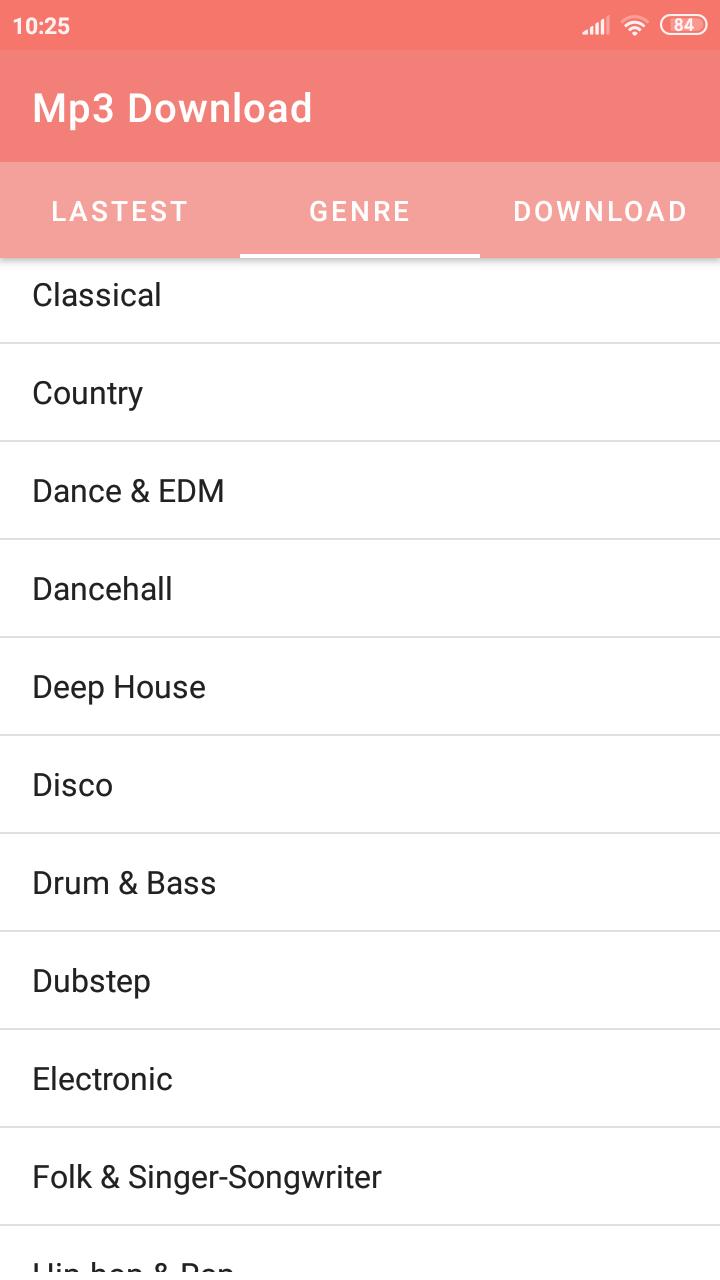Tap the cellular signal strength icon
This screenshot has width=720, height=1280.
coord(596,26)
